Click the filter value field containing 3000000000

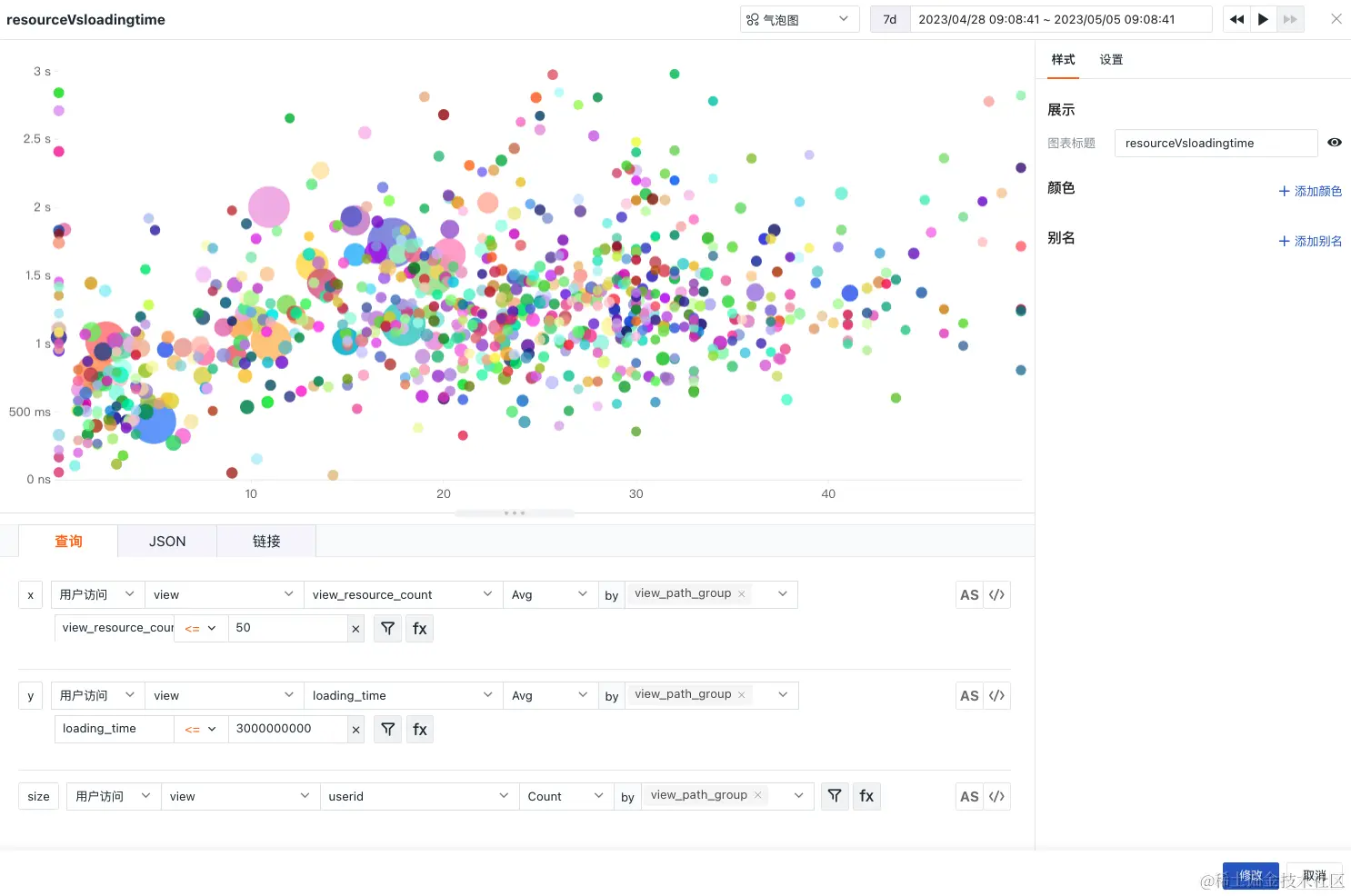287,729
